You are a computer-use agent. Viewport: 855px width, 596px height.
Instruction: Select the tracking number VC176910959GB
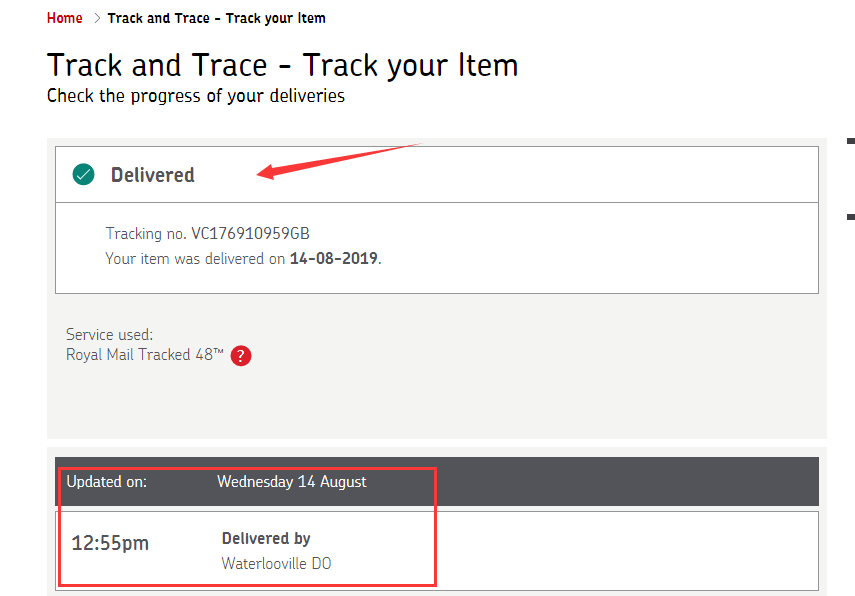coord(250,233)
